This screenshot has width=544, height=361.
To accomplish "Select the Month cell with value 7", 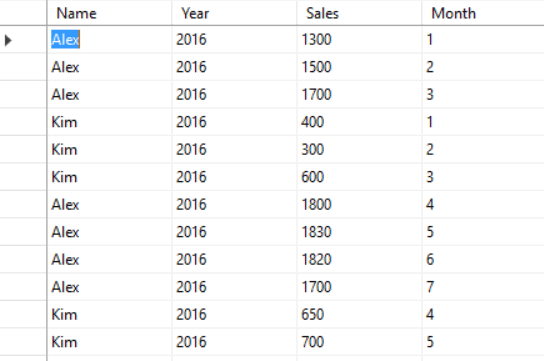I will tap(483, 287).
